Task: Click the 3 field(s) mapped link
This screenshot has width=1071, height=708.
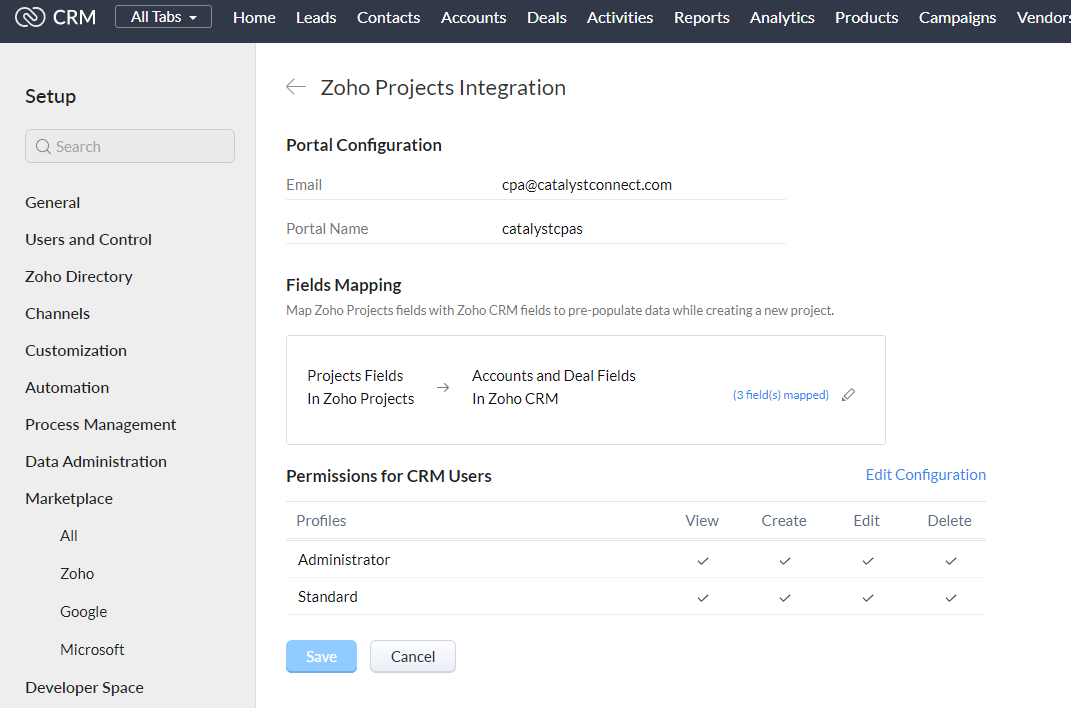Action: click(780, 395)
